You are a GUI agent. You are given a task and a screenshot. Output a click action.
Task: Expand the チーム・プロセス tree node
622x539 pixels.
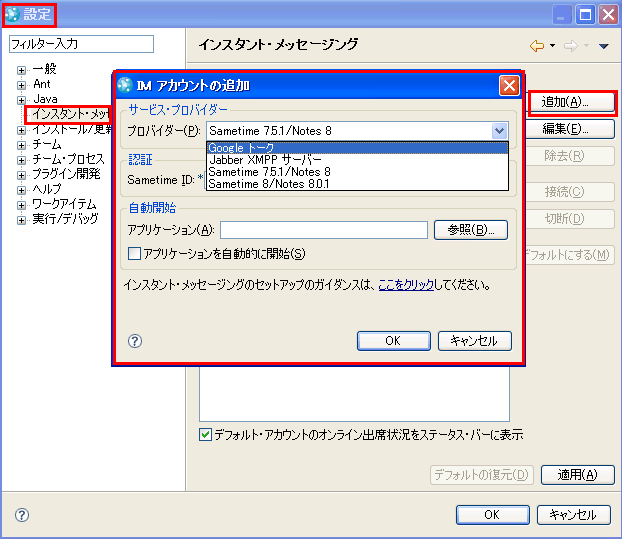[21, 160]
